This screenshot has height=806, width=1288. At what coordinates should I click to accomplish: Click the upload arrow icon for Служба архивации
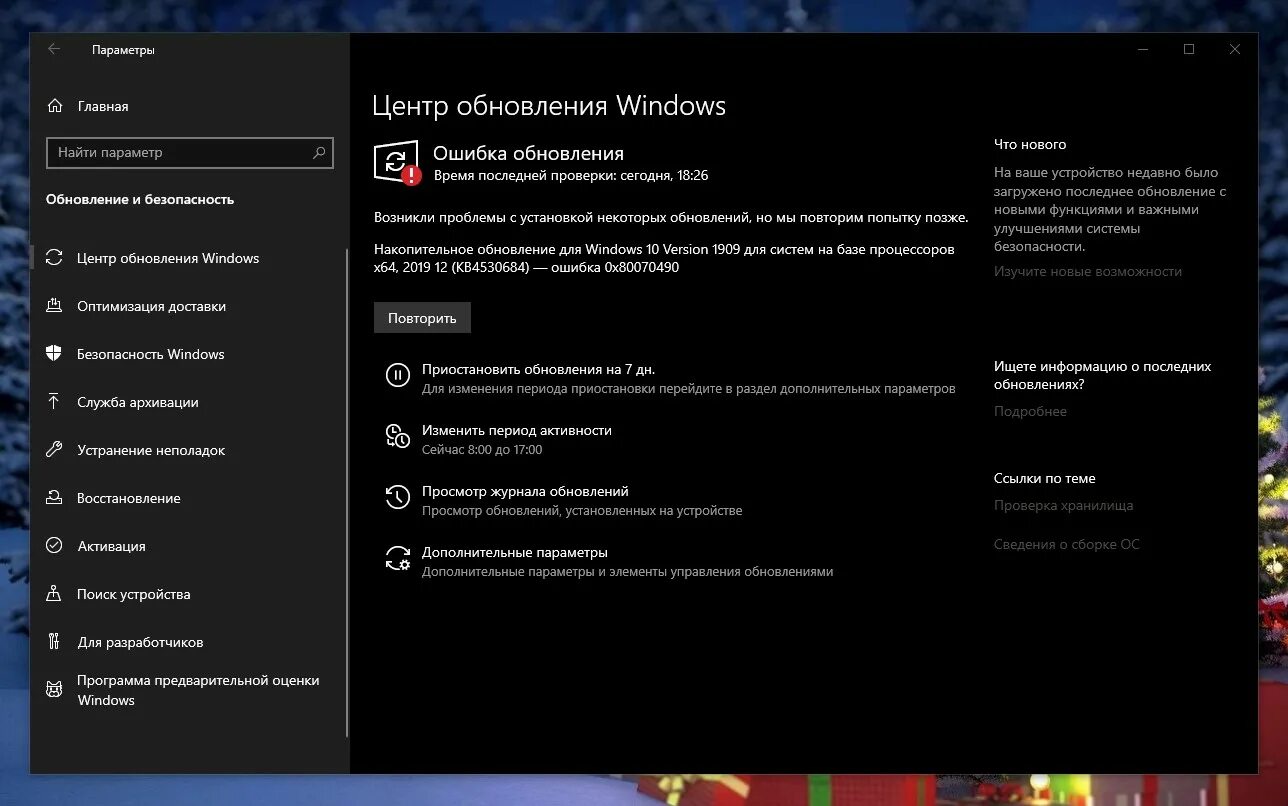(x=55, y=402)
